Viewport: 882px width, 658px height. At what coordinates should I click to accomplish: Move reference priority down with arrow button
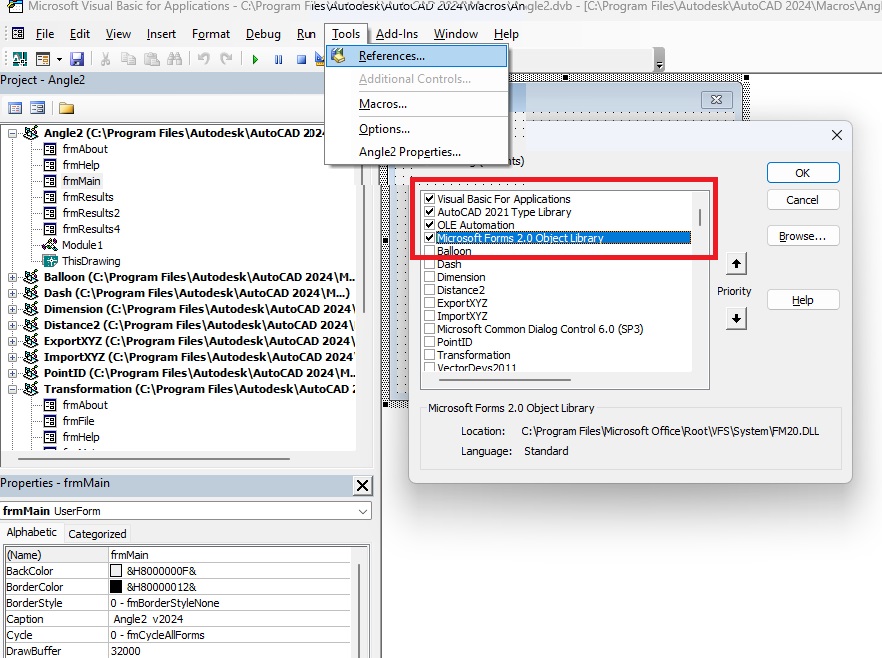click(x=736, y=318)
